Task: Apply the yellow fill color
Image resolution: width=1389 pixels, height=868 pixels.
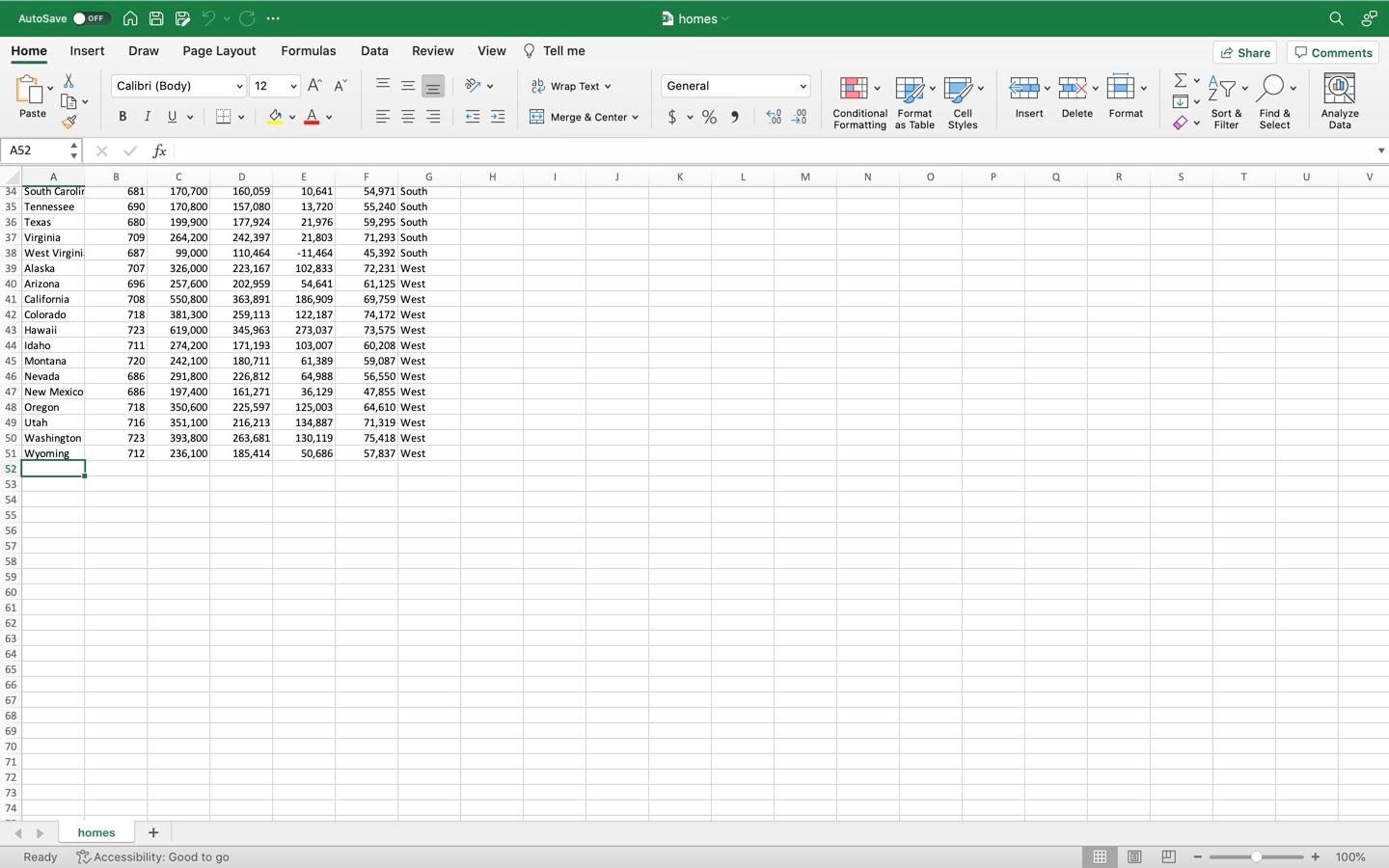Action: (275, 117)
